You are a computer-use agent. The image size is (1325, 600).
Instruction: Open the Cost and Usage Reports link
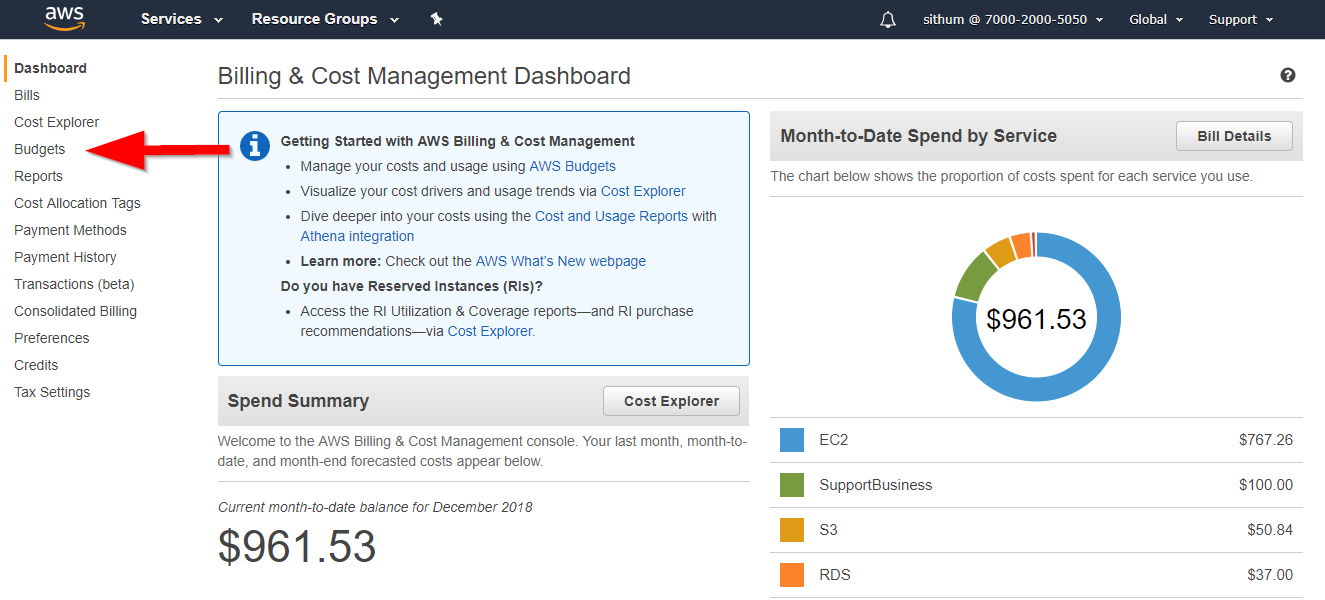coord(611,216)
